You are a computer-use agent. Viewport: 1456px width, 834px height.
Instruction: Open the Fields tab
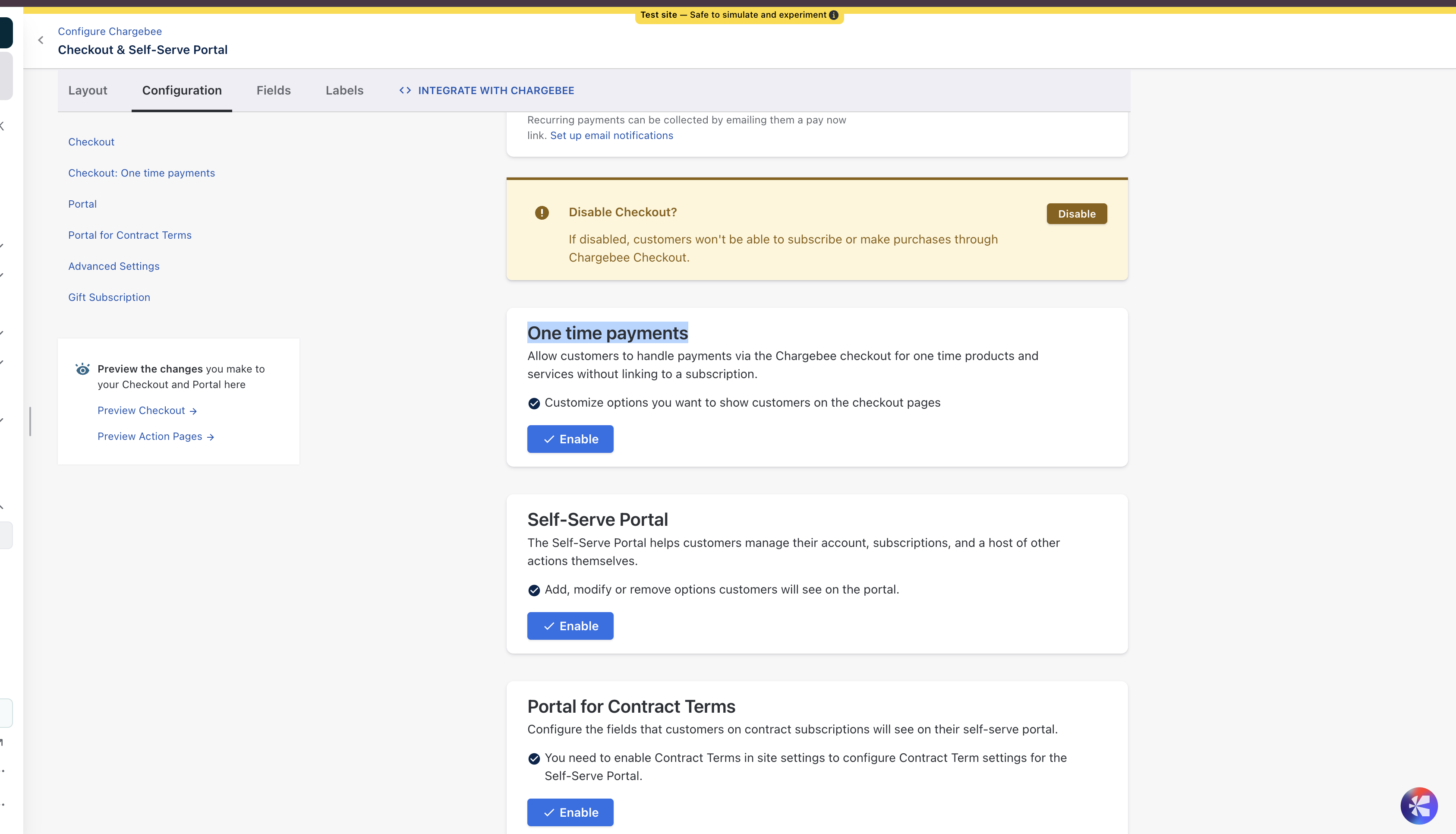[274, 91]
